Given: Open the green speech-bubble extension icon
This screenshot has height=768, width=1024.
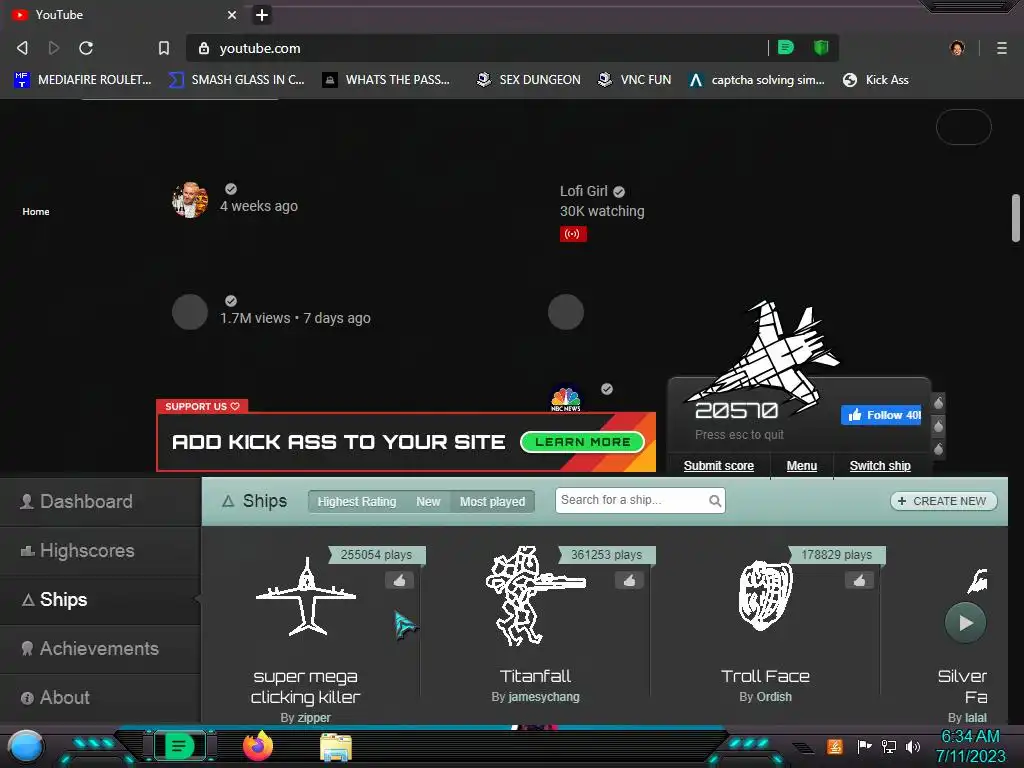Looking at the screenshot, I should tap(786, 47).
